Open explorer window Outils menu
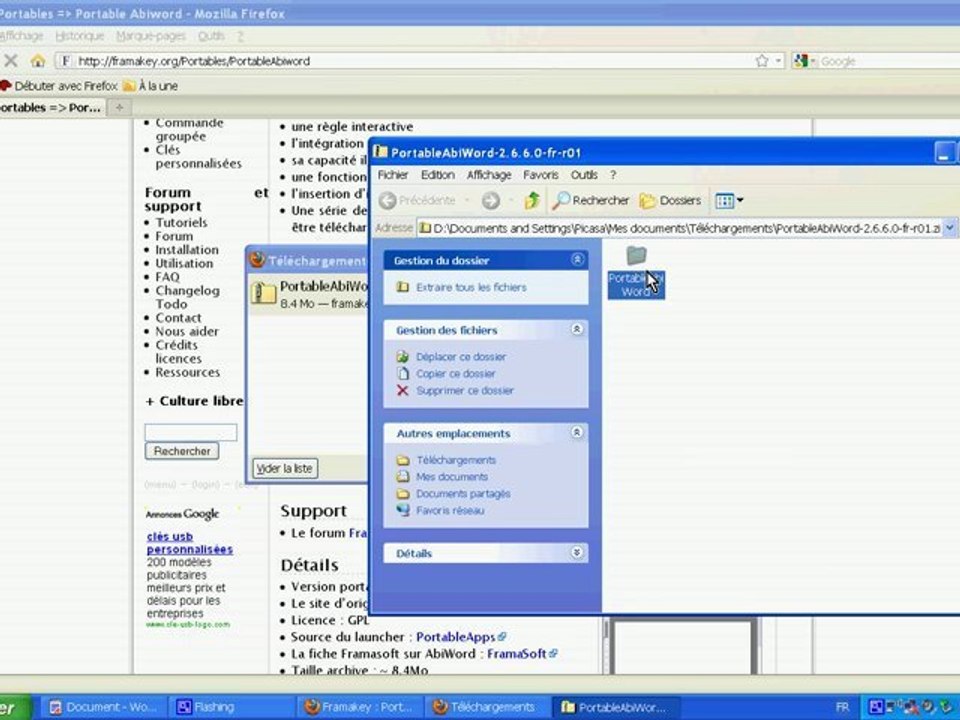Screen dimensions: 960x720 click(583, 175)
